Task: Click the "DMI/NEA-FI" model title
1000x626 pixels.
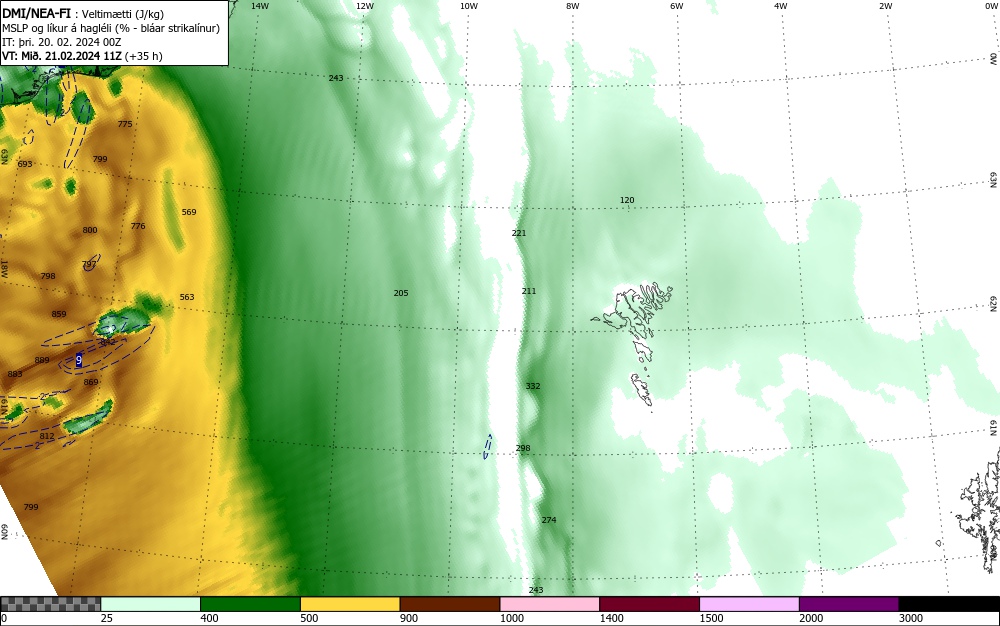Action: click(x=36, y=13)
